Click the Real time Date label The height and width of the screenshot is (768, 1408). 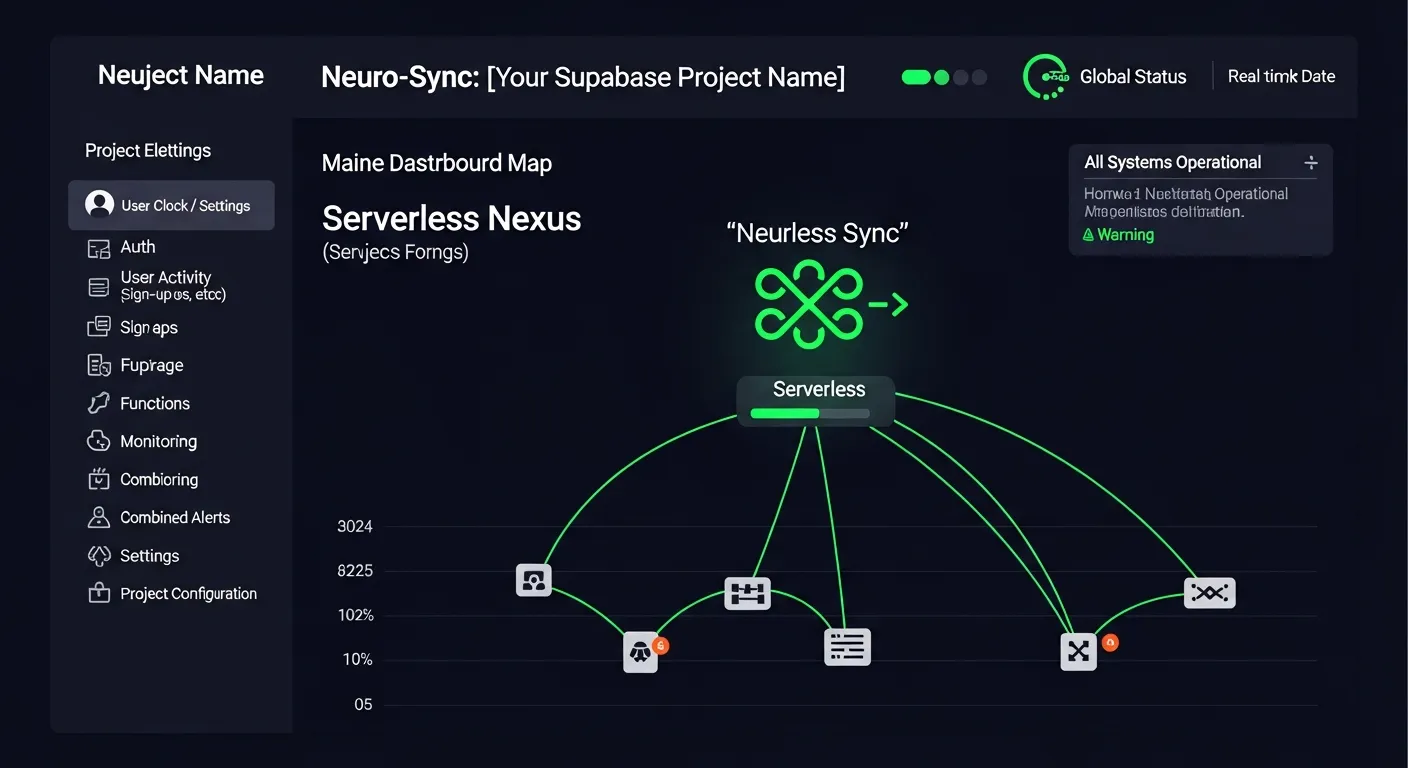tap(1281, 77)
